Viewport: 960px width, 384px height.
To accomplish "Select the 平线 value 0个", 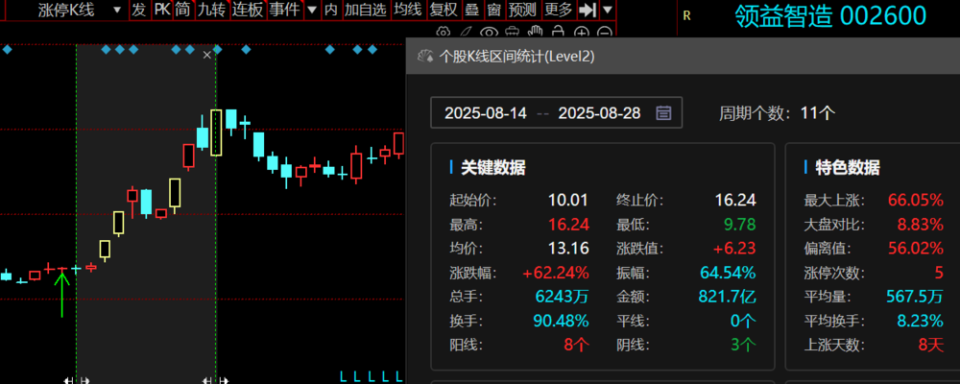I will tap(743, 321).
